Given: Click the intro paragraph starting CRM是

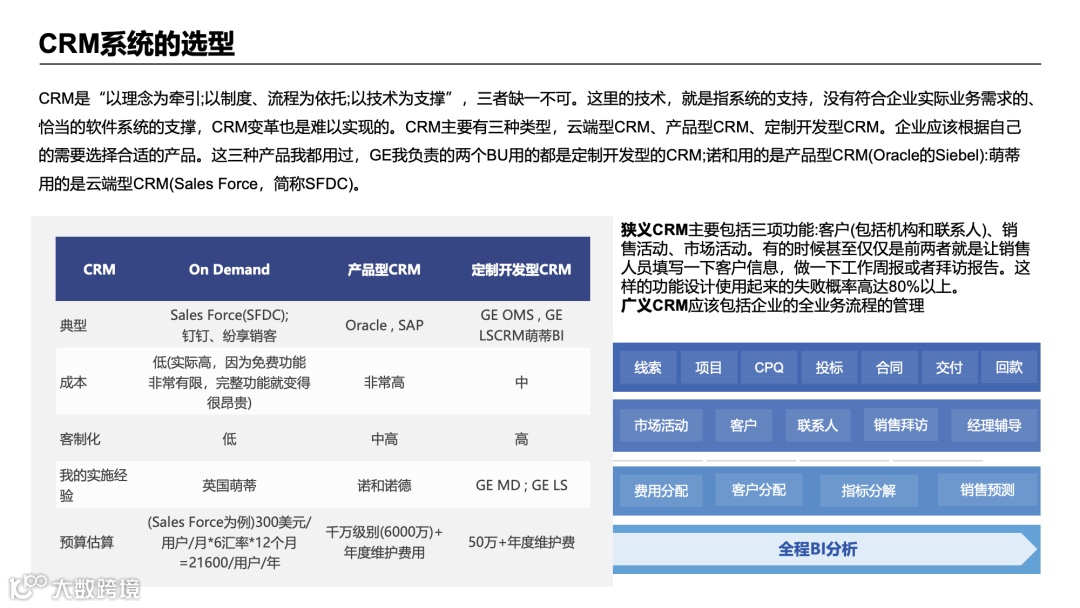Looking at the screenshot, I should click(537, 141).
